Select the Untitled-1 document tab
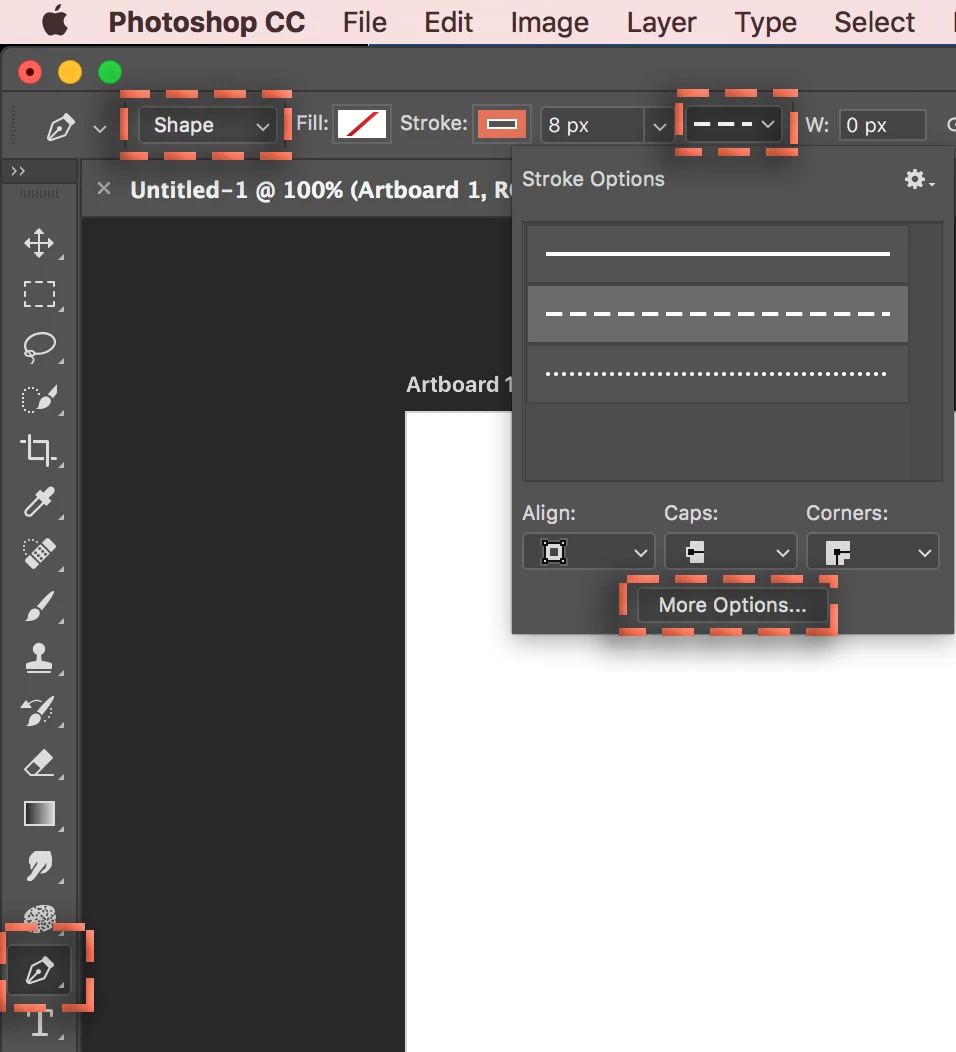The image size is (956, 1052). point(321,190)
